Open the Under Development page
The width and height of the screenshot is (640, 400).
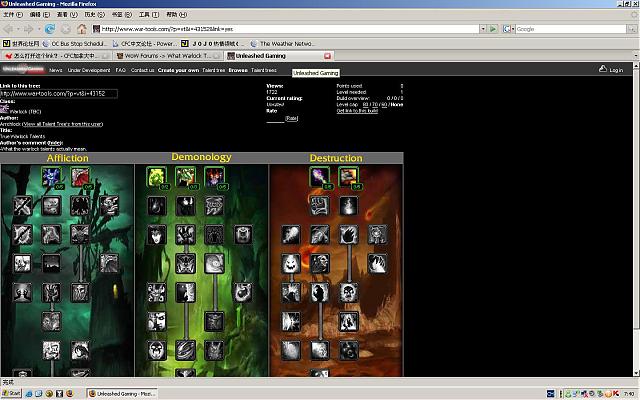[89, 70]
